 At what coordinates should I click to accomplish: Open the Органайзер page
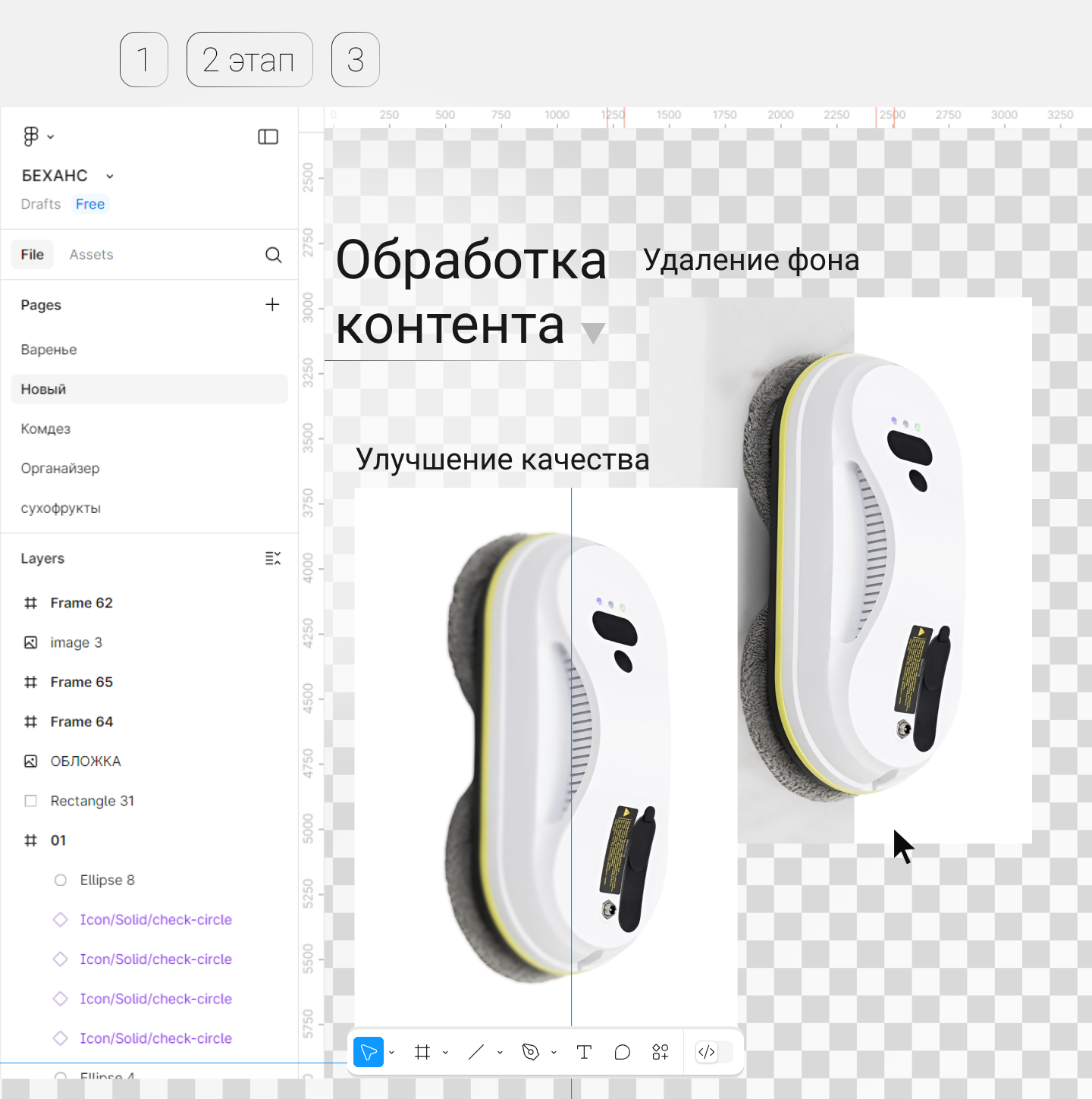[60, 469]
